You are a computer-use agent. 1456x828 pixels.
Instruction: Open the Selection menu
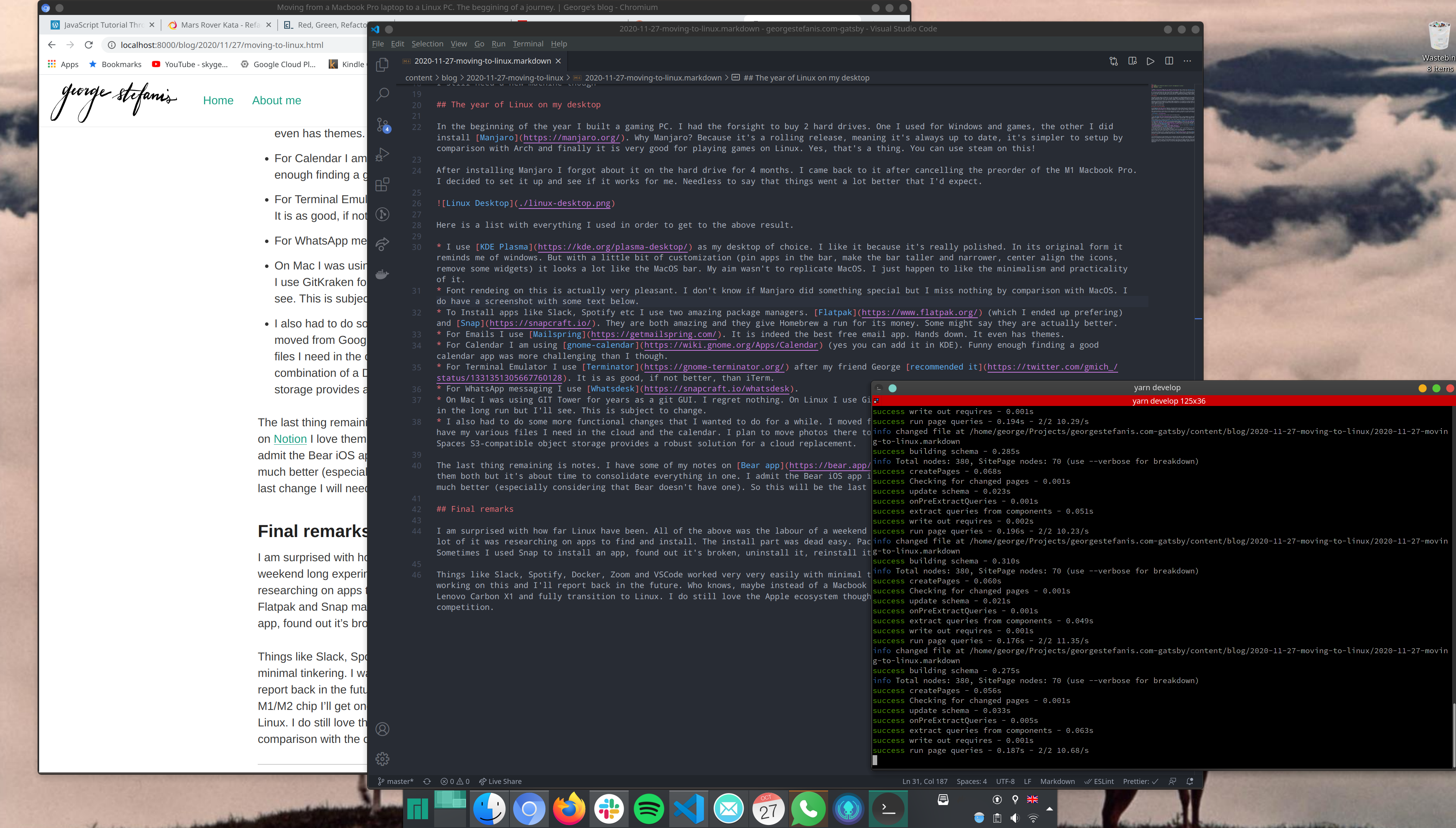click(427, 44)
